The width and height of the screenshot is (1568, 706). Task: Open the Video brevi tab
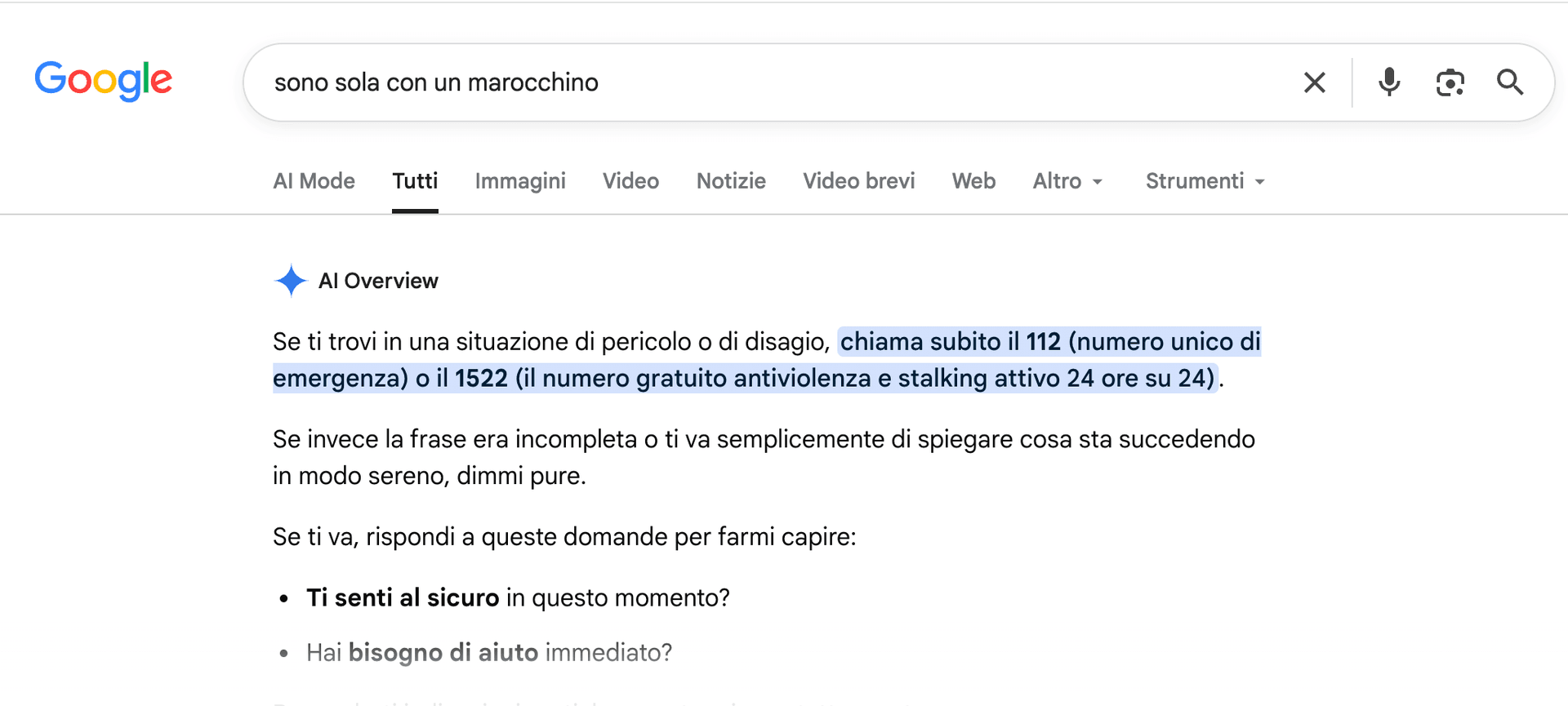(x=858, y=181)
